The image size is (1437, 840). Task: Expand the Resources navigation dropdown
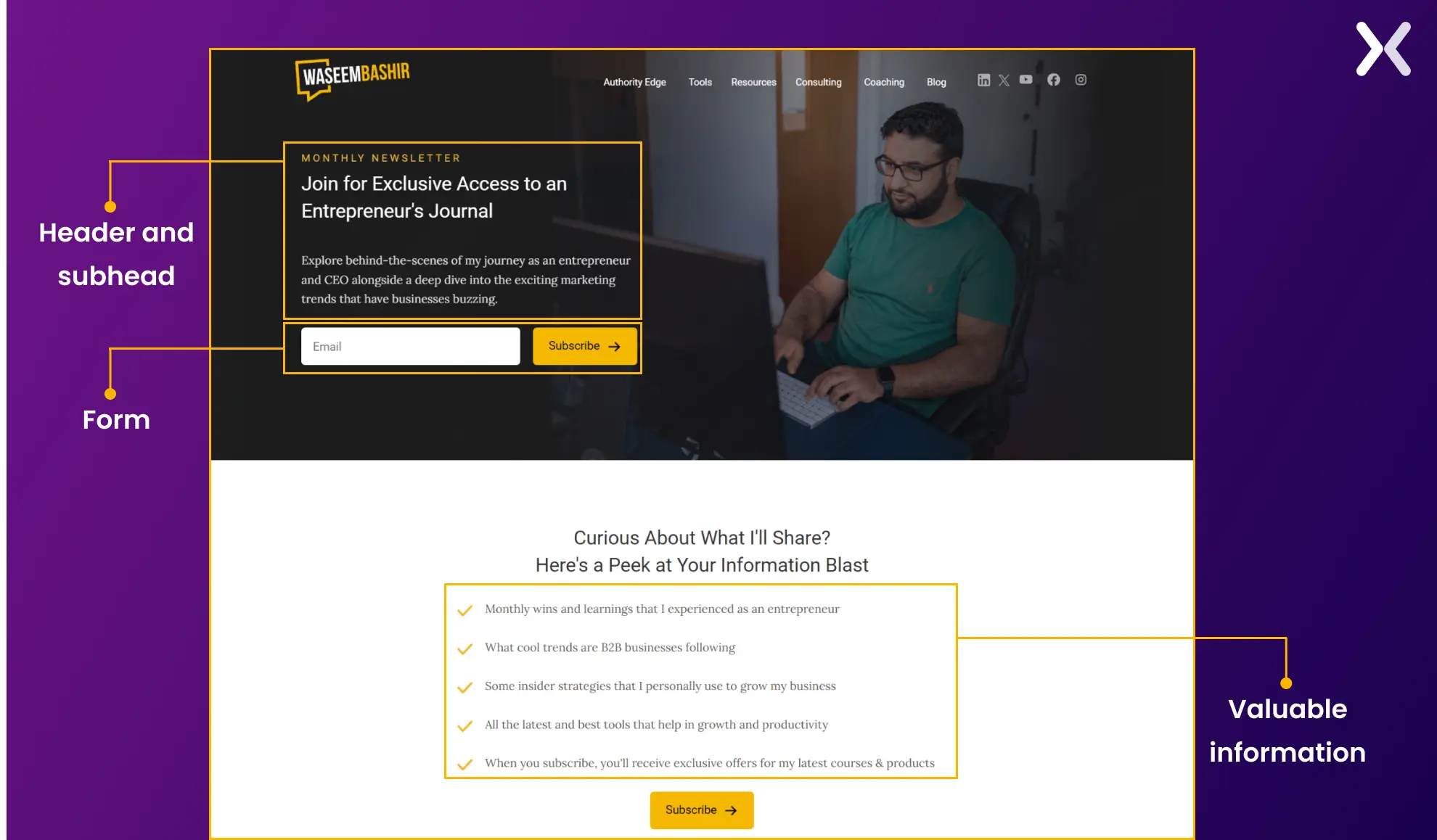[x=755, y=81]
